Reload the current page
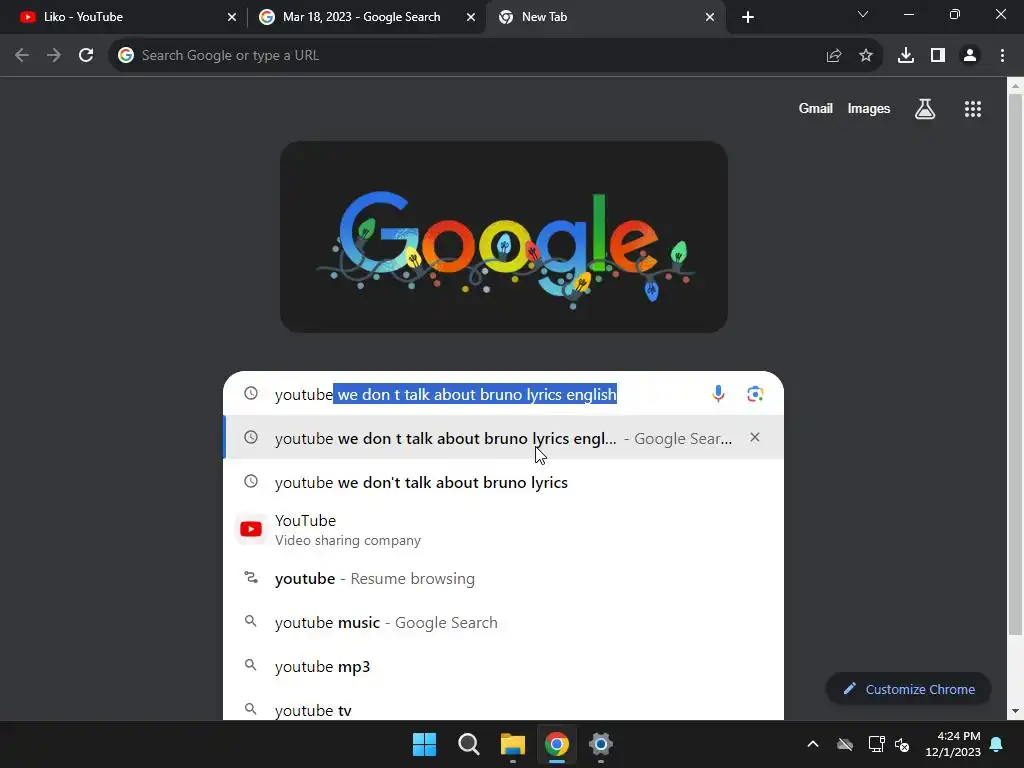 pos(86,56)
